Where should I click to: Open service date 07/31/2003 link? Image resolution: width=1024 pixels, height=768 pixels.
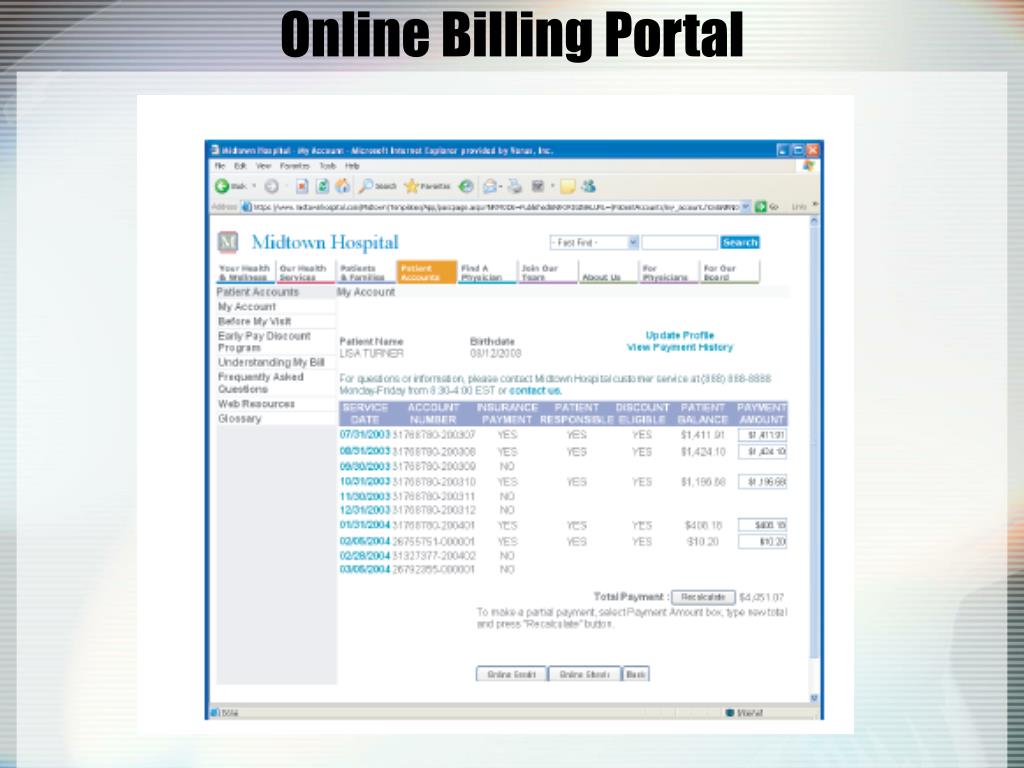(364, 434)
